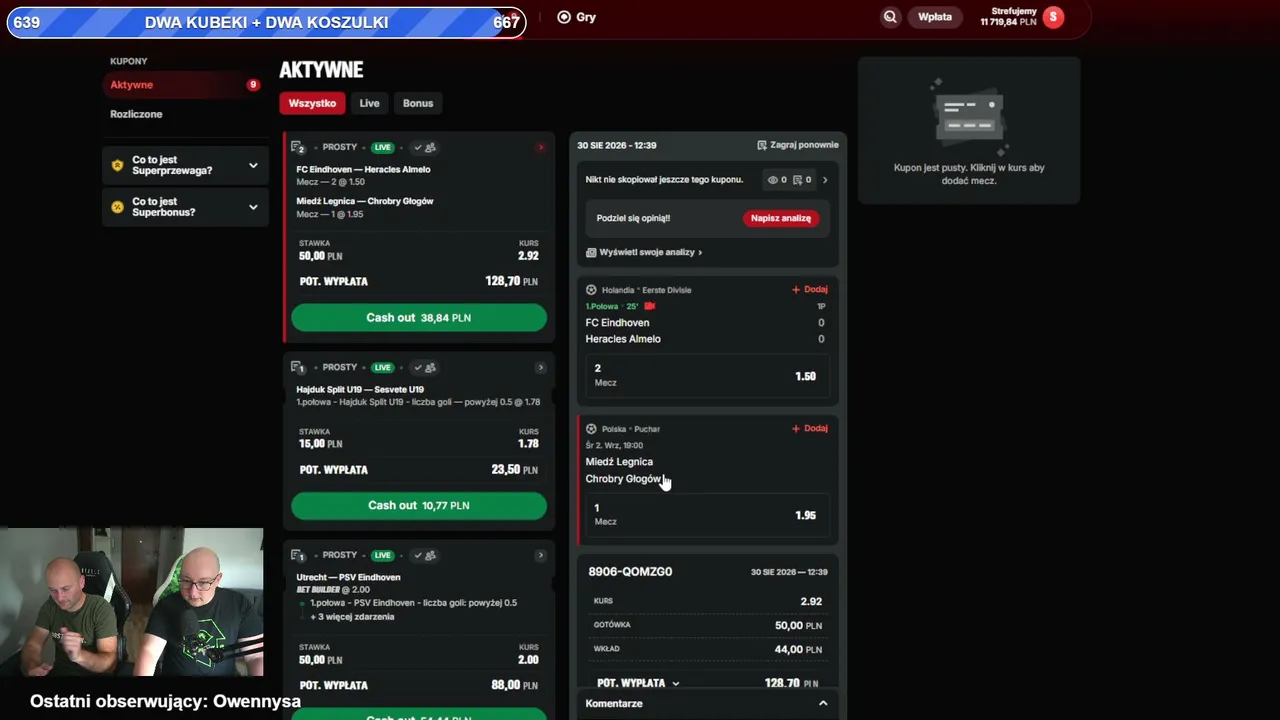Open the red user avatar menu
The image size is (1280, 720).
1052,17
